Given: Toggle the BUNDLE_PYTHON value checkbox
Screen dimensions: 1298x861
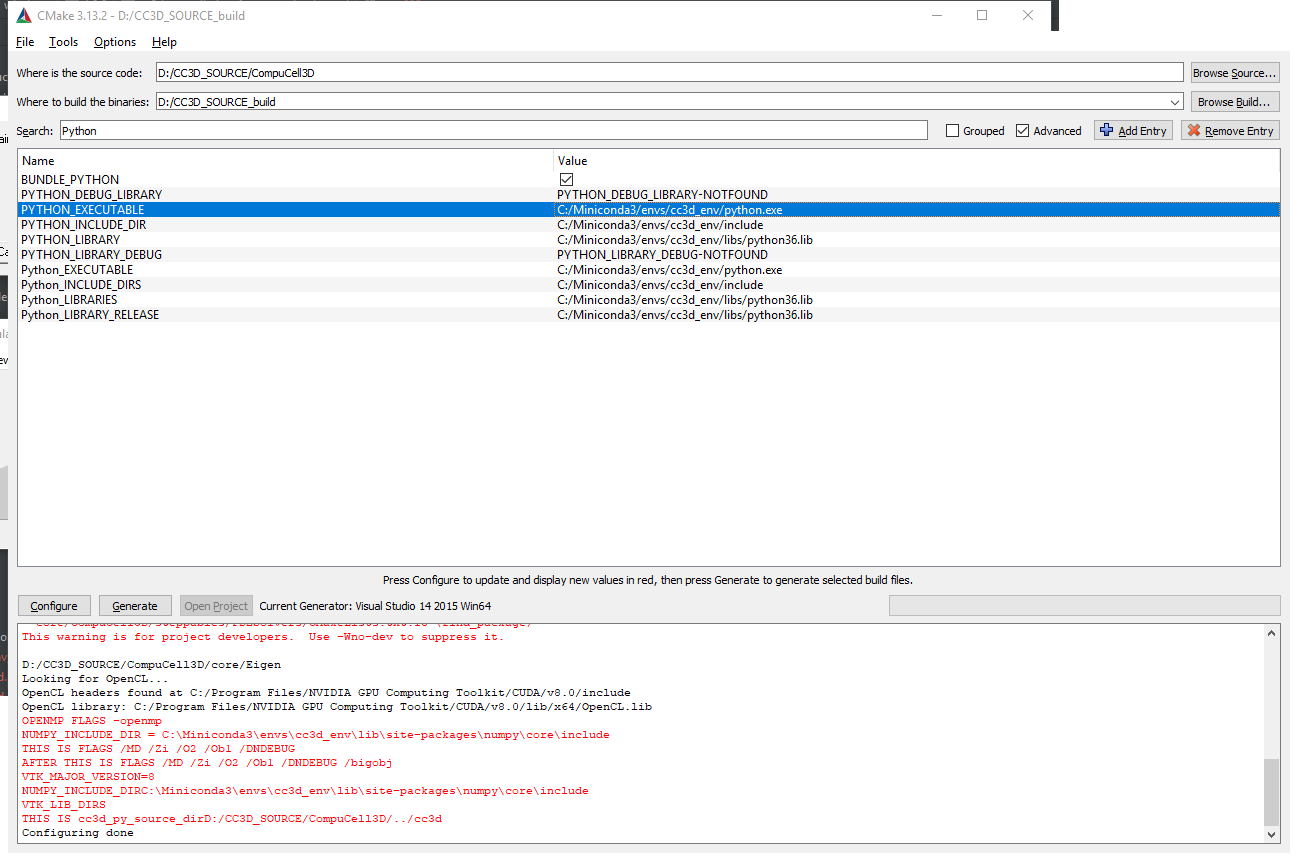Looking at the screenshot, I should (566, 180).
